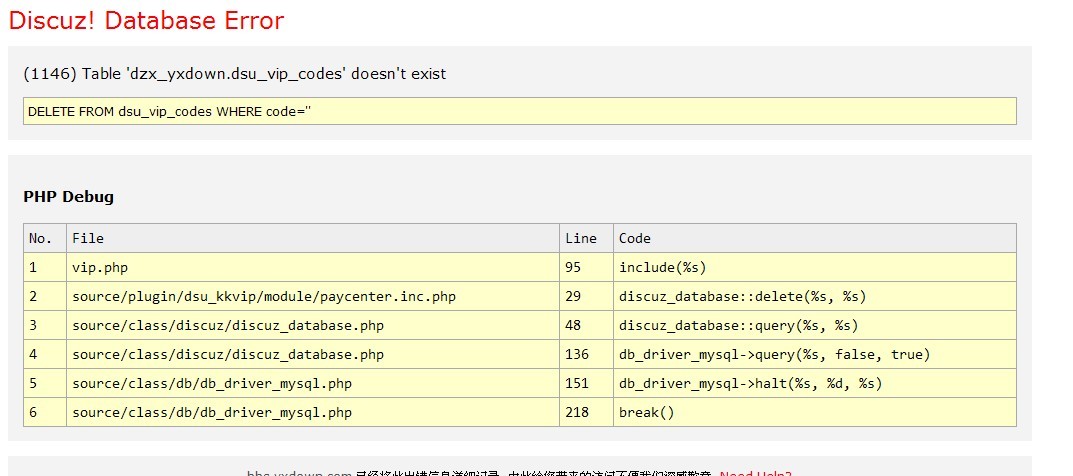Click line number 136 cell
This screenshot has height=476, width=1073.
coord(578,354)
